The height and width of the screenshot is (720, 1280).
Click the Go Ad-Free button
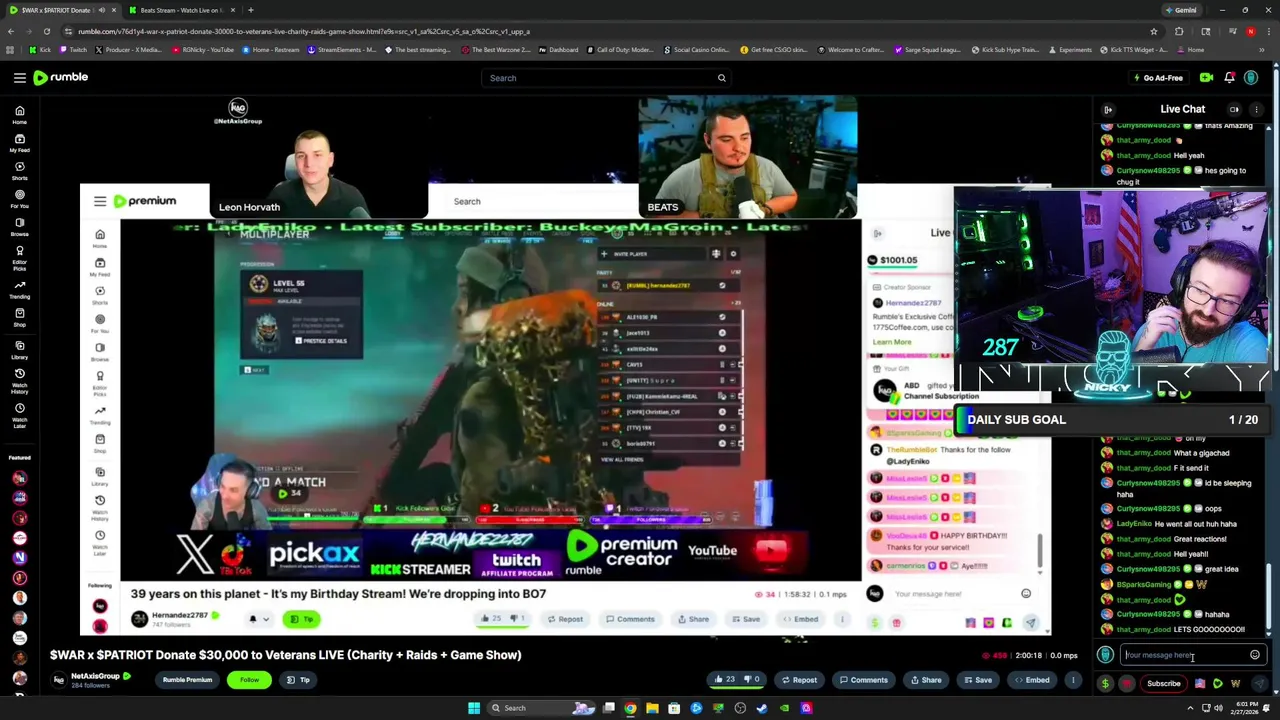(x=1158, y=78)
